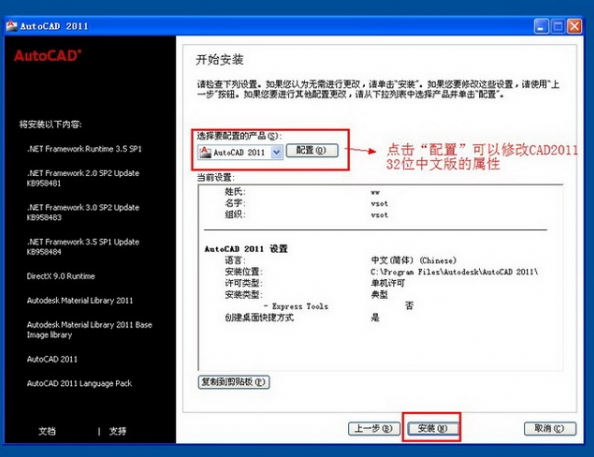Click the installation path text in settings
The height and width of the screenshot is (457, 594).
coord(454,272)
